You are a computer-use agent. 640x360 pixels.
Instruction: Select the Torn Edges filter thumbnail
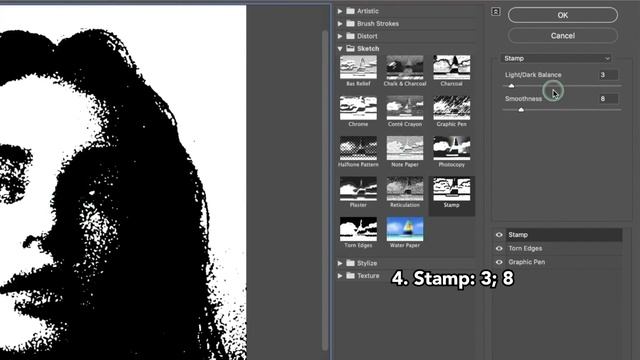(x=358, y=229)
